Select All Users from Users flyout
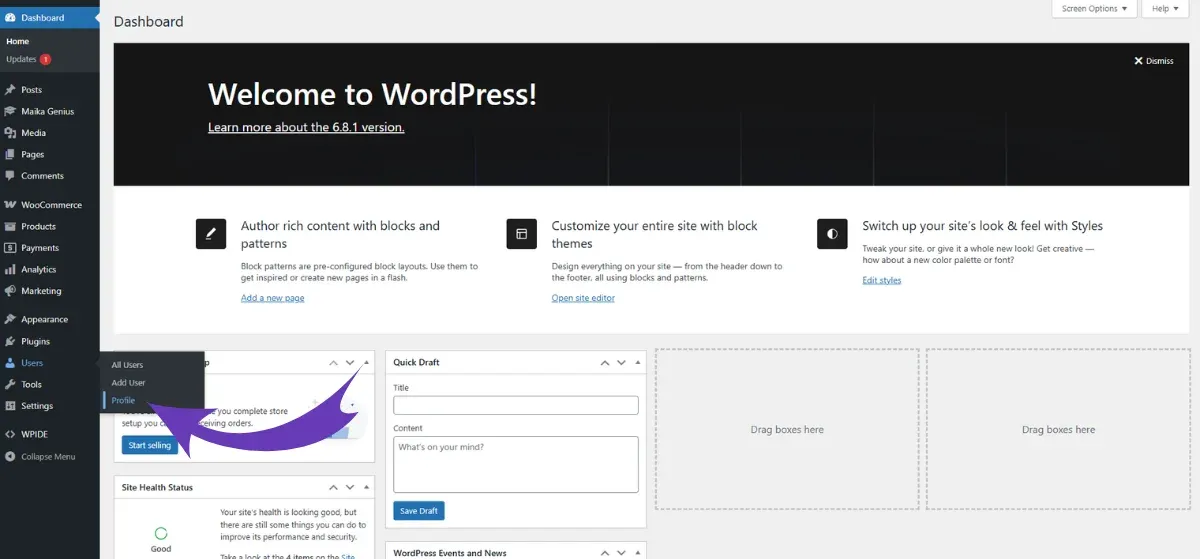 click(x=127, y=365)
